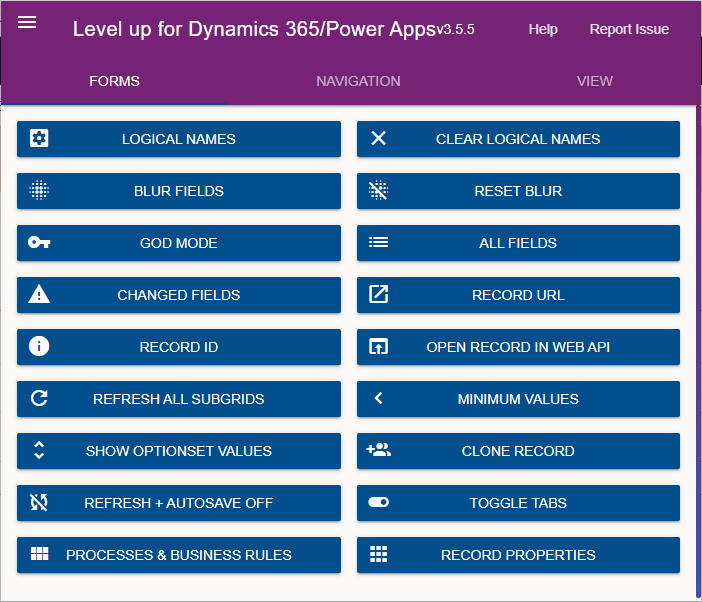Image resolution: width=702 pixels, height=602 pixels.
Task: Switch to the View tab
Action: (x=595, y=81)
